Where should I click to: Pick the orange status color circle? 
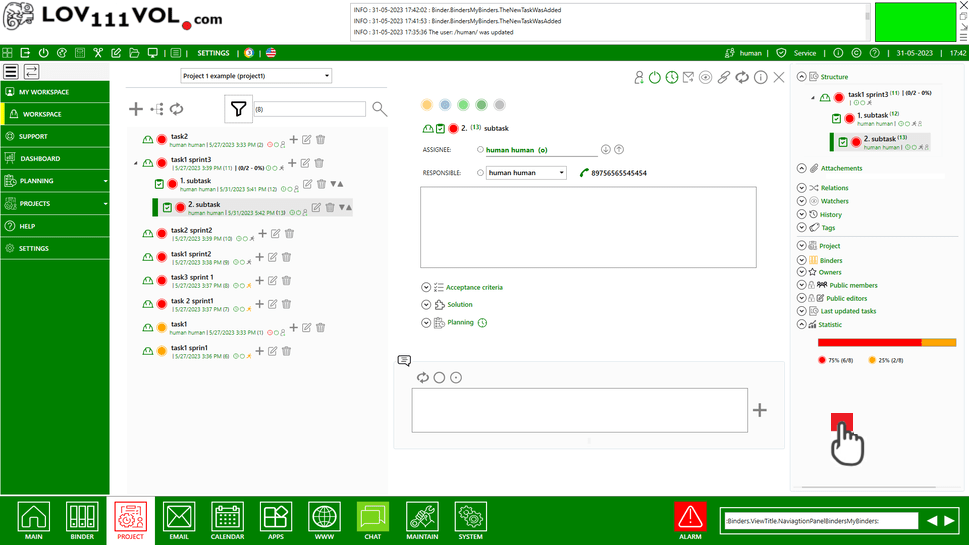click(426, 105)
